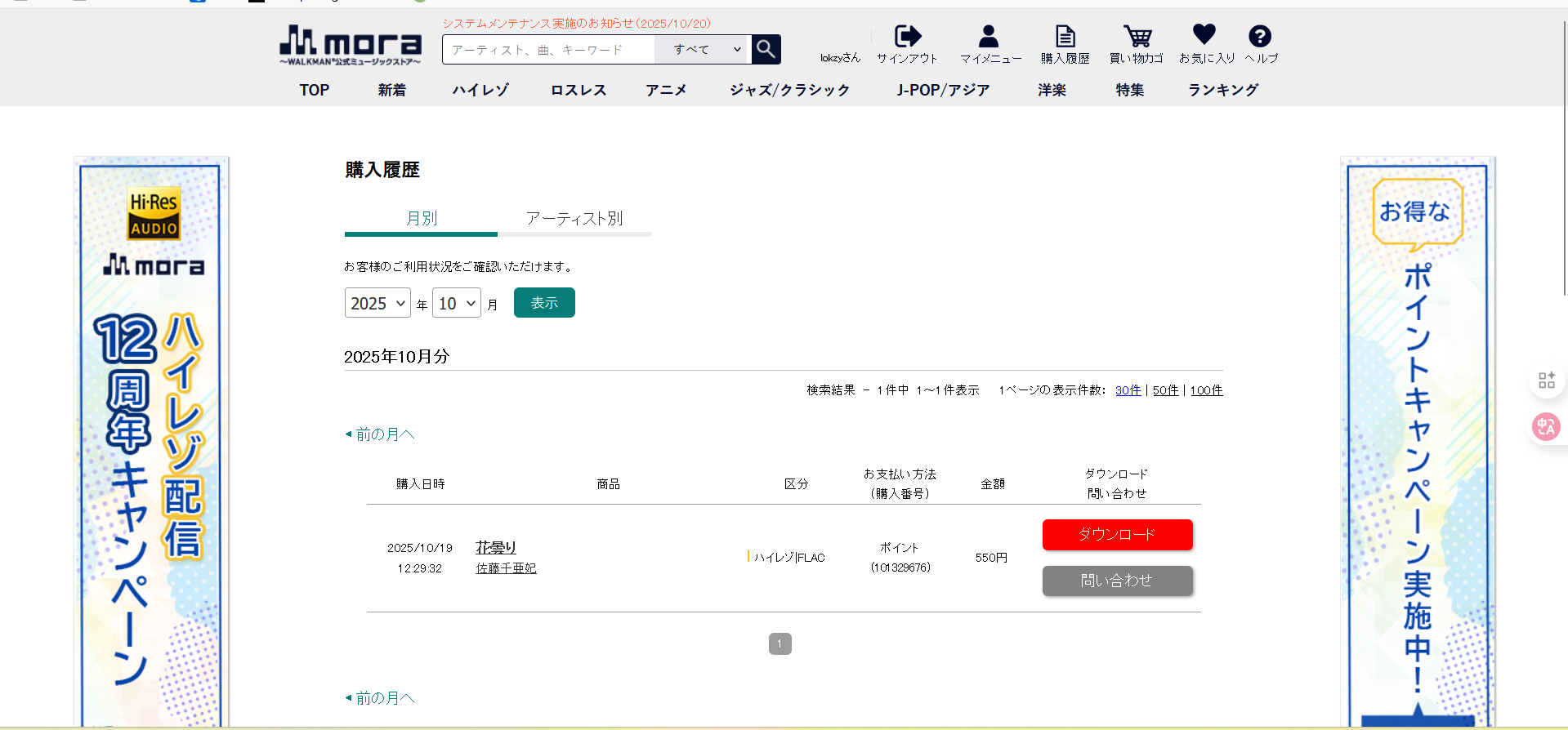This screenshot has width=1568, height=730.
Task: Open ランキング navigation item
Action: pos(1223,90)
